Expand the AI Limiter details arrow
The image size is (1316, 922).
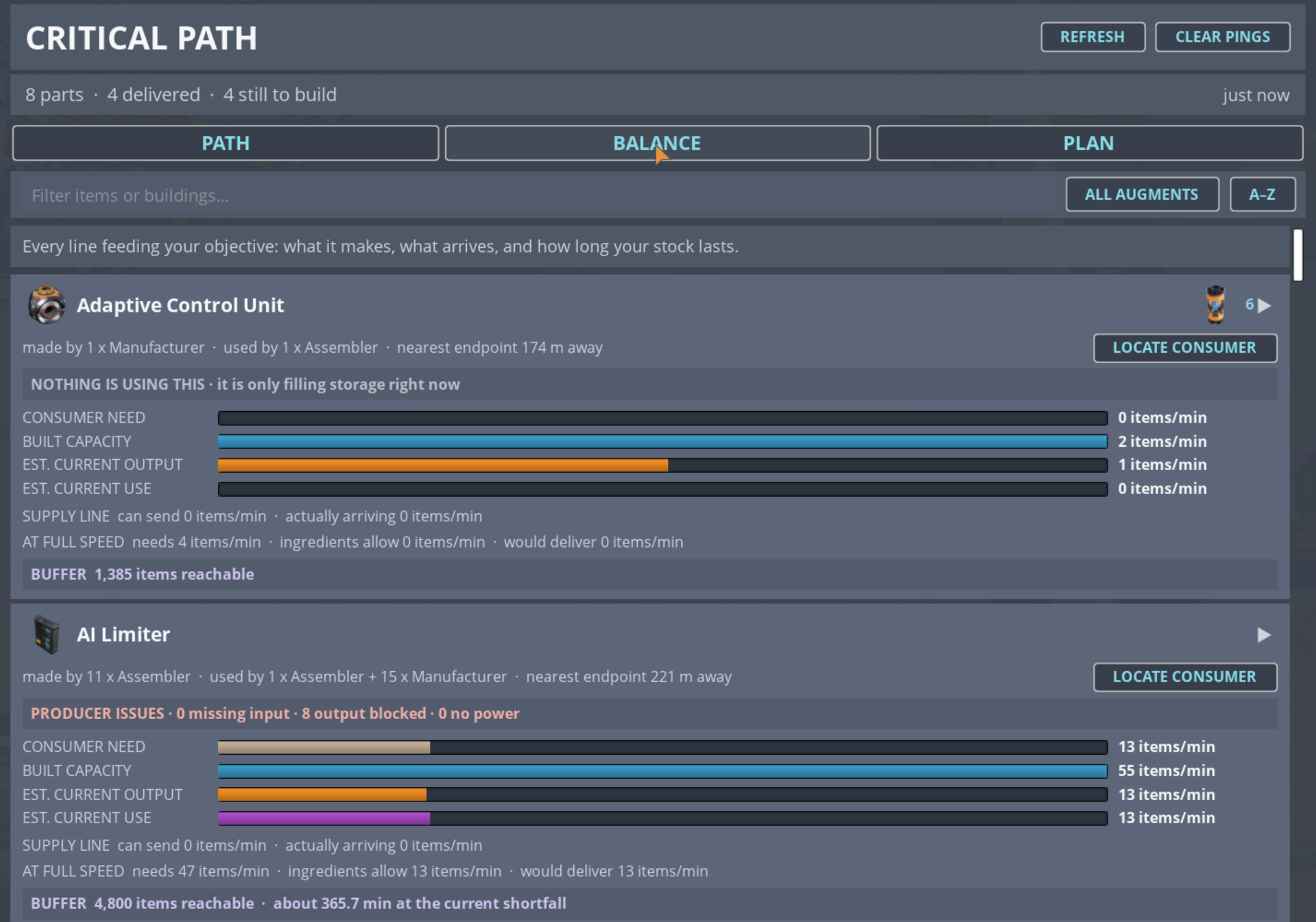1264,635
